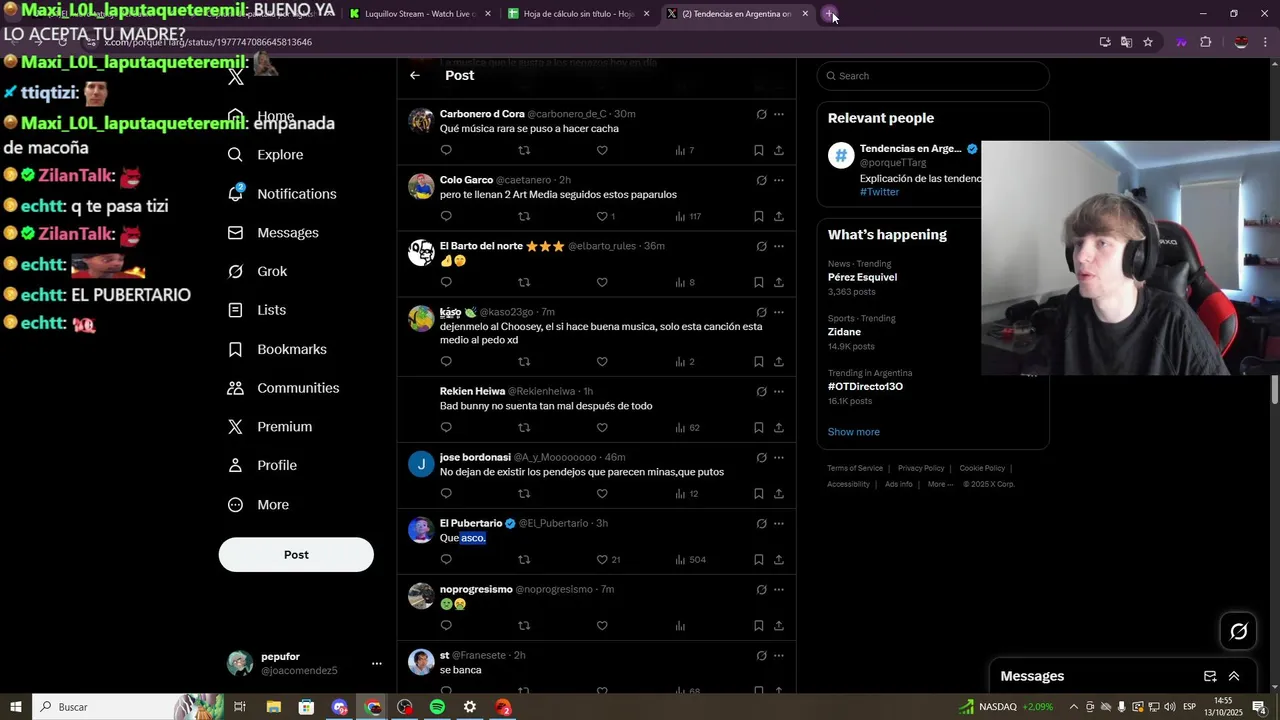This screenshot has width=1280, height=720.
Task: Click the Premium X logo icon
Action: 236,427
